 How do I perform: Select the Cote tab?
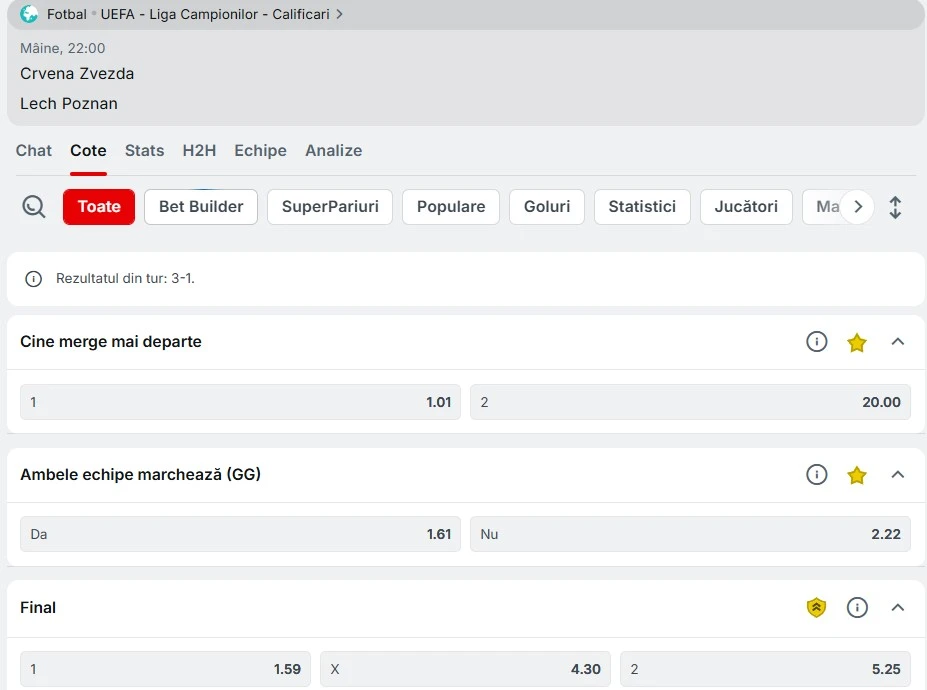(x=88, y=151)
